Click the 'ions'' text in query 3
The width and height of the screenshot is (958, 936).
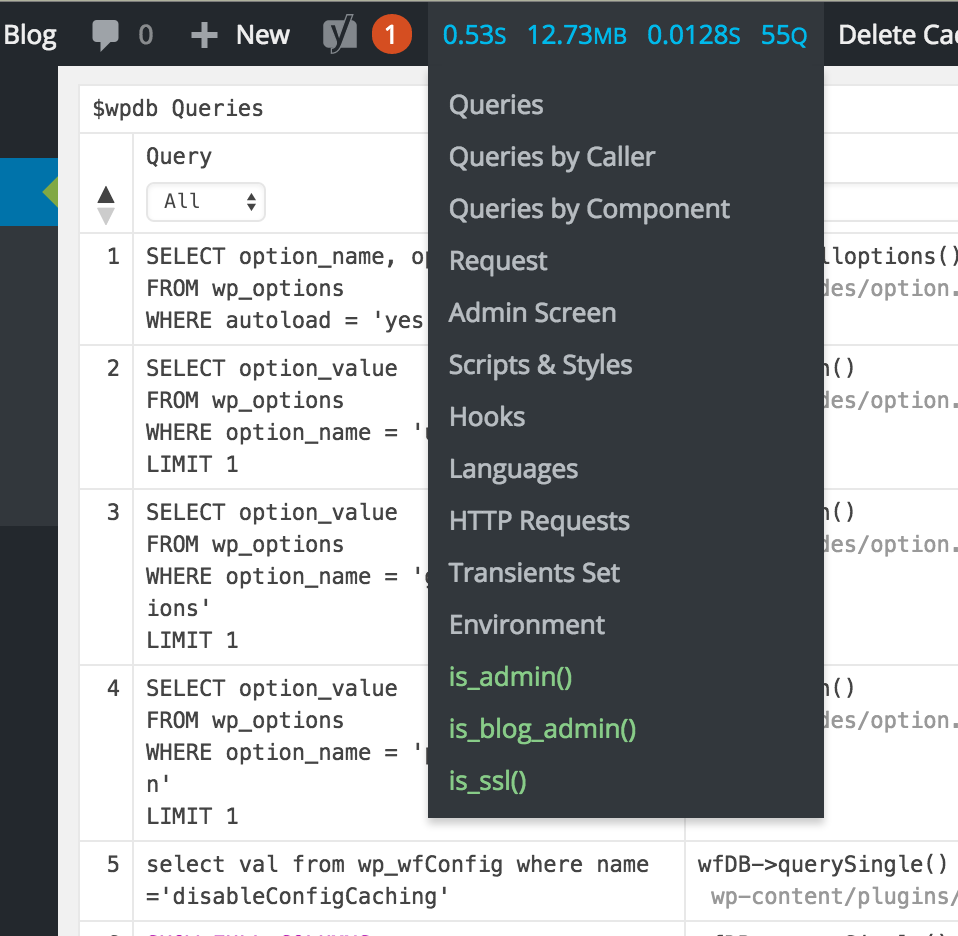tap(178, 609)
